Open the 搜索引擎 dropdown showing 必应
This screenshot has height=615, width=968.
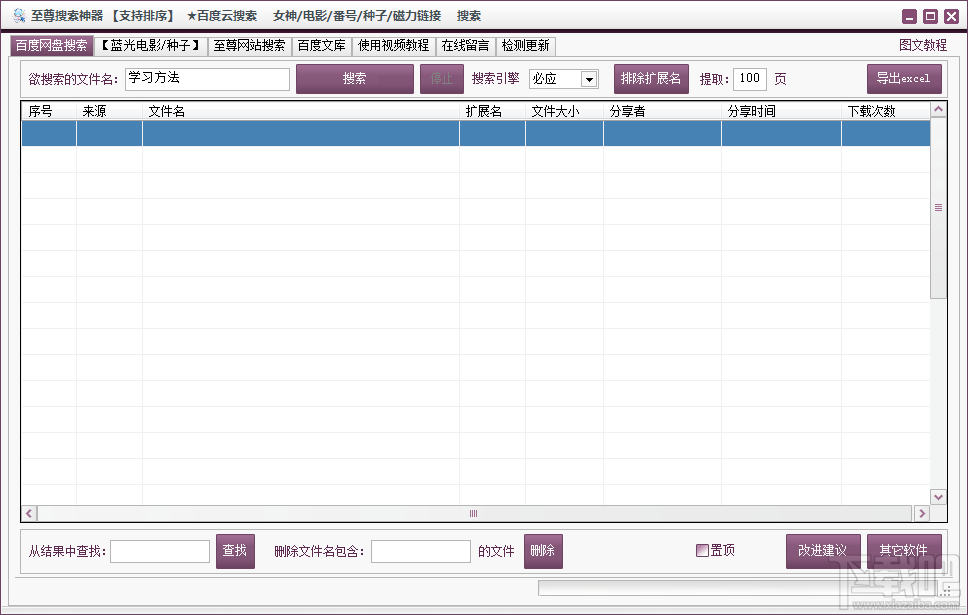click(564, 79)
